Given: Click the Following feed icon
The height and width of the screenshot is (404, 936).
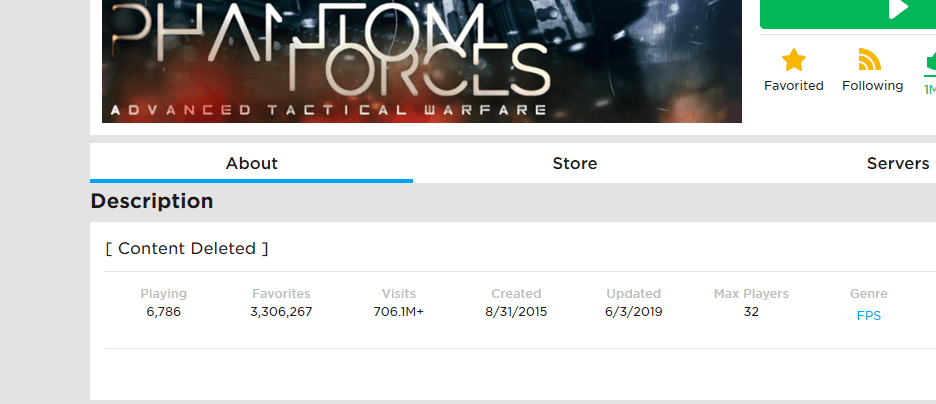Looking at the screenshot, I should tap(872, 60).
